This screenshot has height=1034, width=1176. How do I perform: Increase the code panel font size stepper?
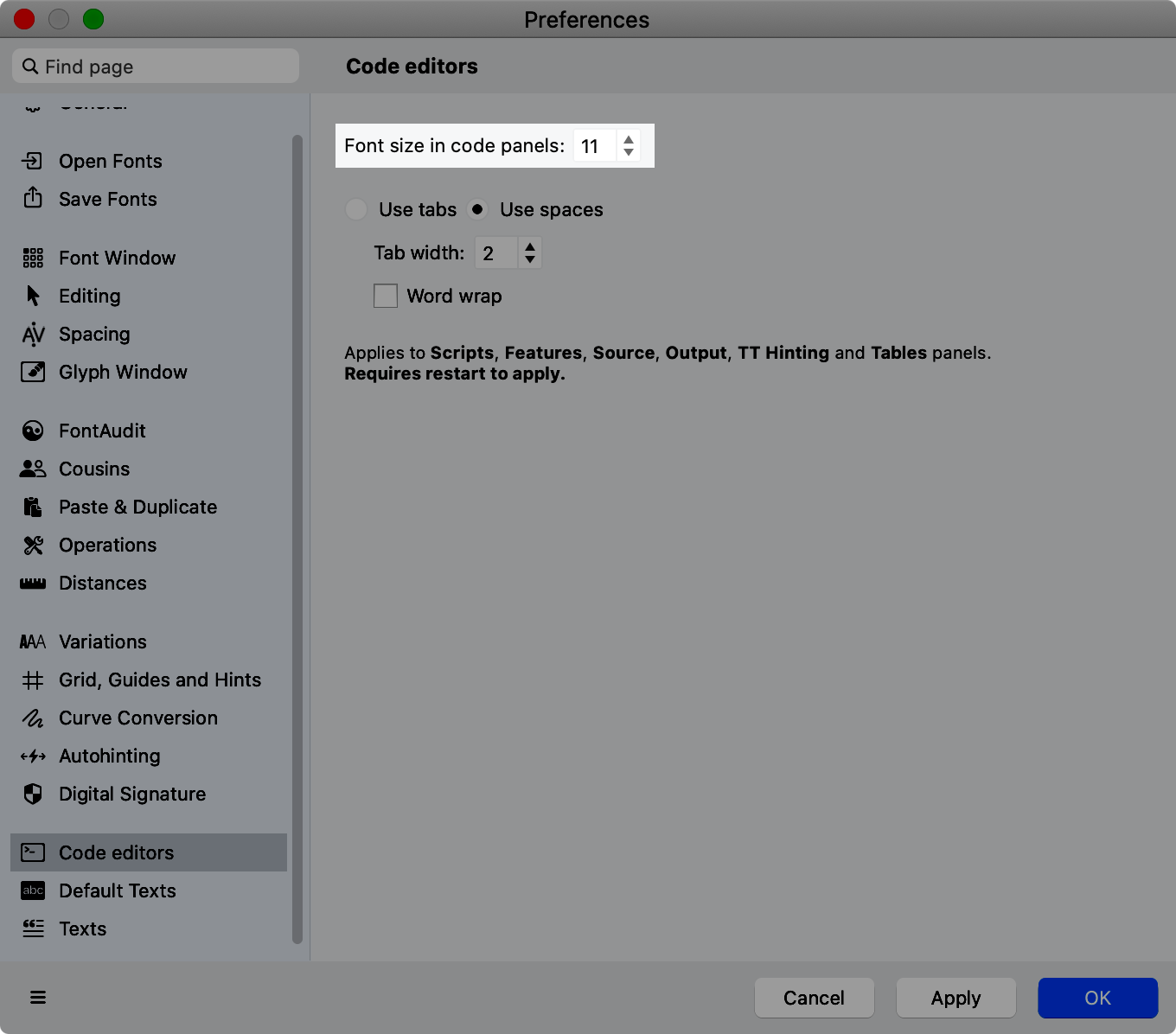point(629,138)
